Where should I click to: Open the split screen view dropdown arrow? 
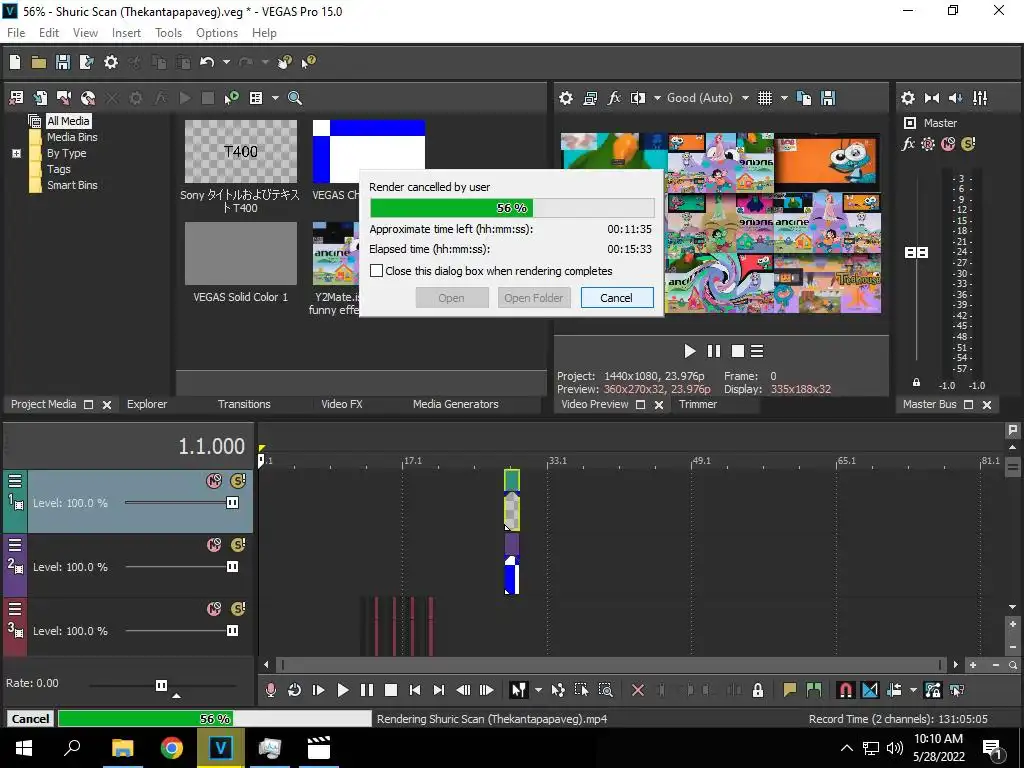(657, 98)
